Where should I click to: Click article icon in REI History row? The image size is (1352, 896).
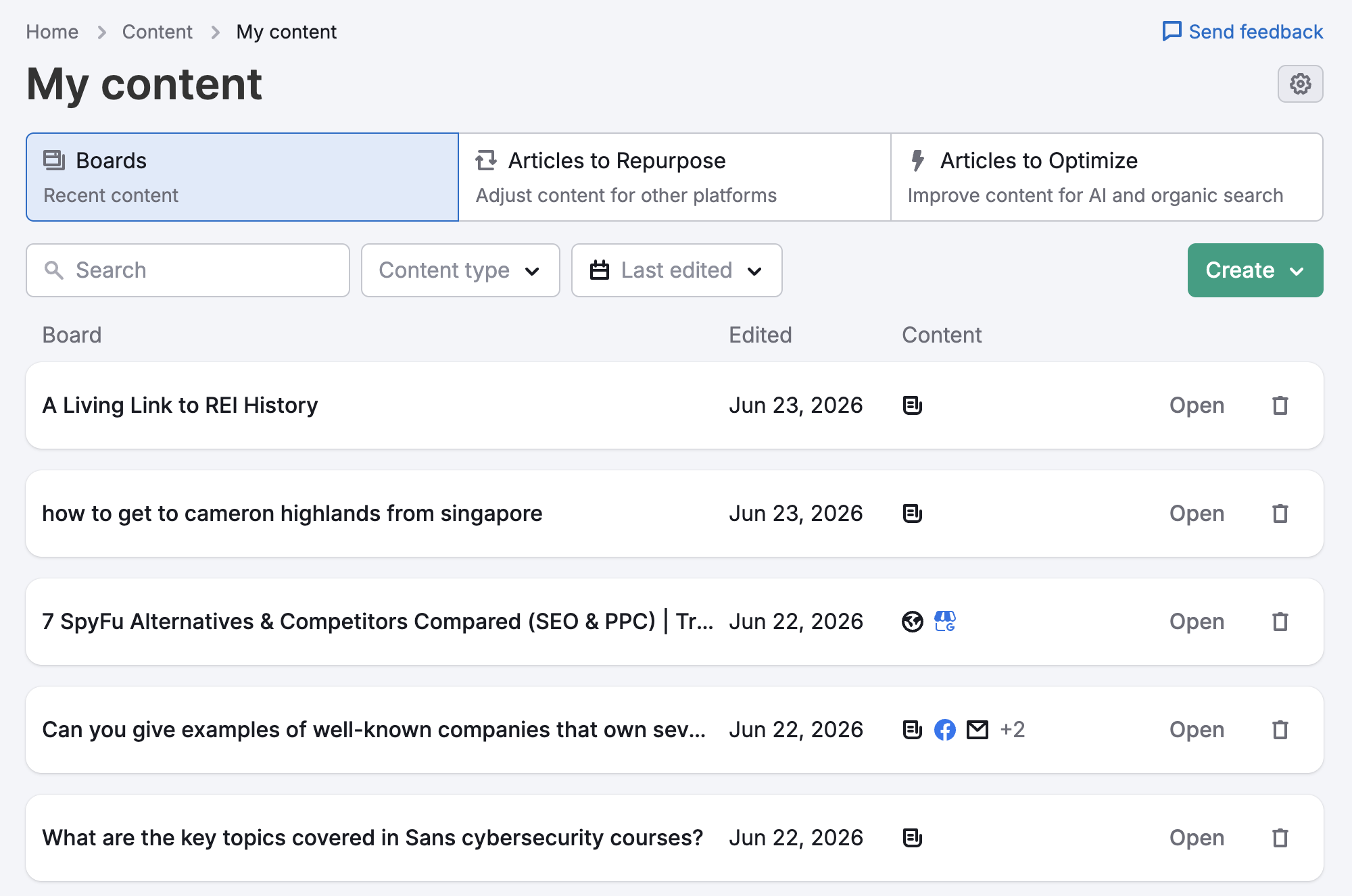point(913,405)
